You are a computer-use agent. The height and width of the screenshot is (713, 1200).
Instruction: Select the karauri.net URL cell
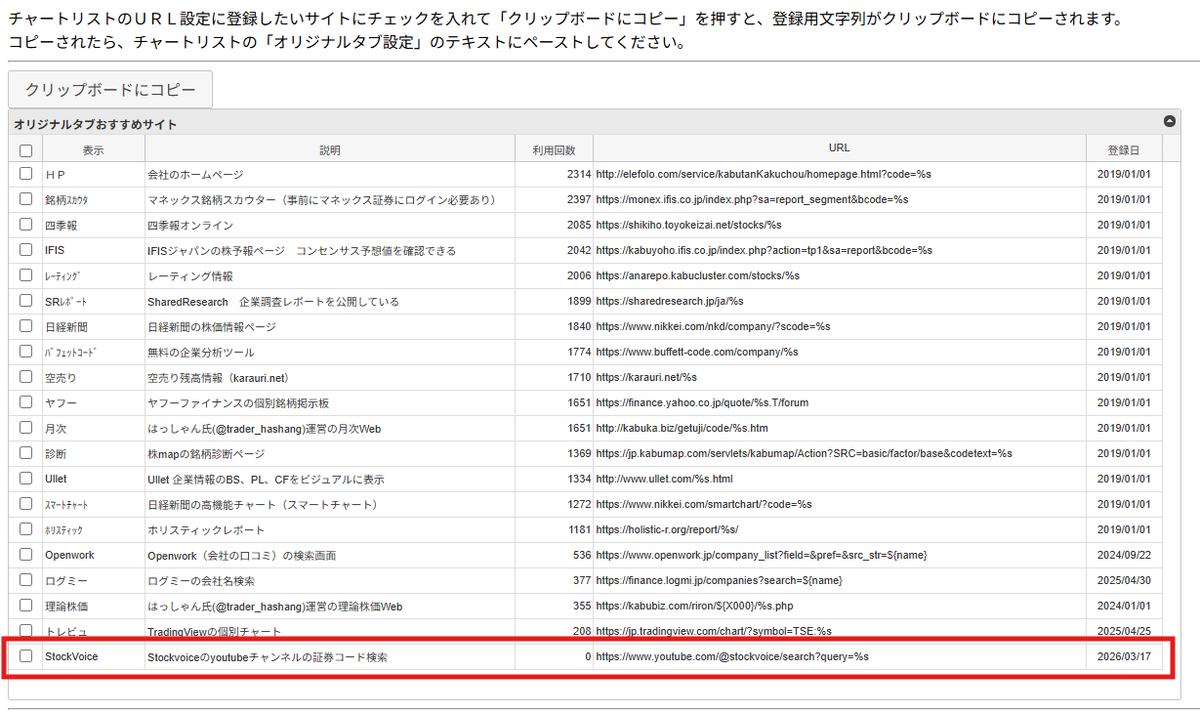pyautogui.click(x=840, y=377)
